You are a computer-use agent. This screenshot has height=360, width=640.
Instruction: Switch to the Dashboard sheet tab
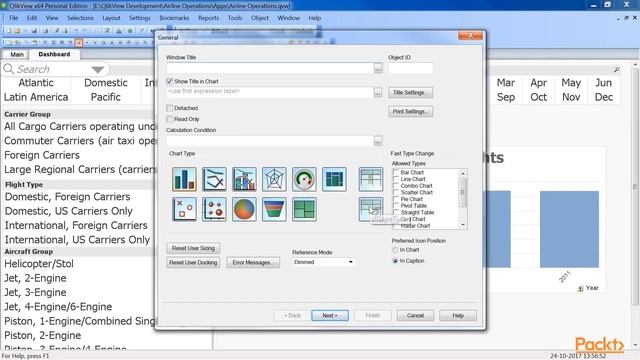(x=54, y=54)
